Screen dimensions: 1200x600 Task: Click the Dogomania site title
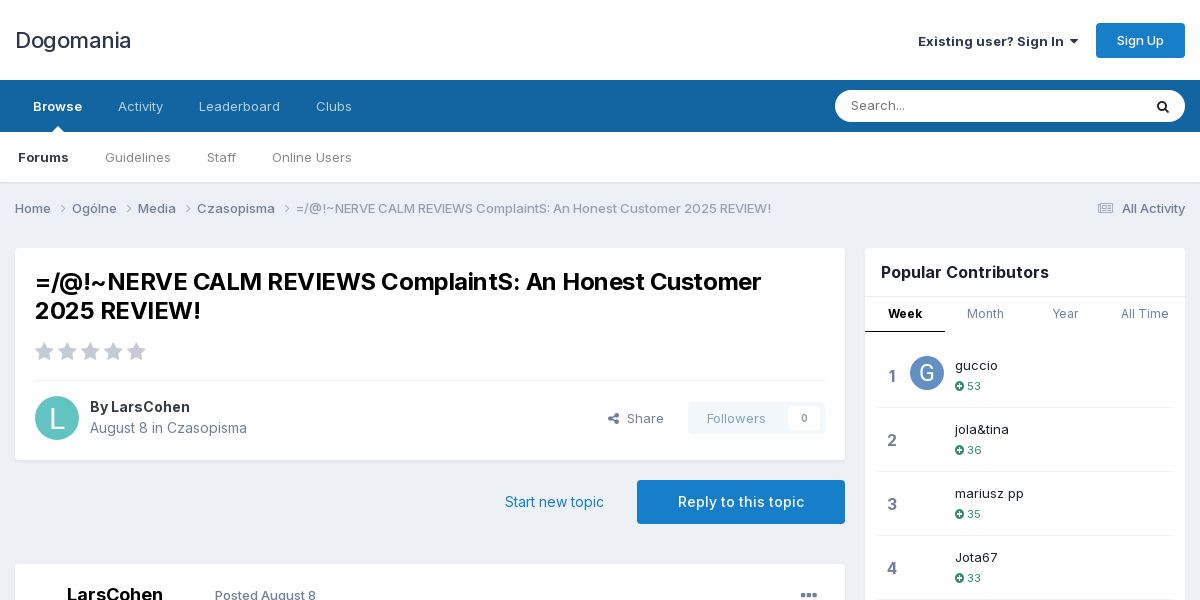click(x=73, y=40)
